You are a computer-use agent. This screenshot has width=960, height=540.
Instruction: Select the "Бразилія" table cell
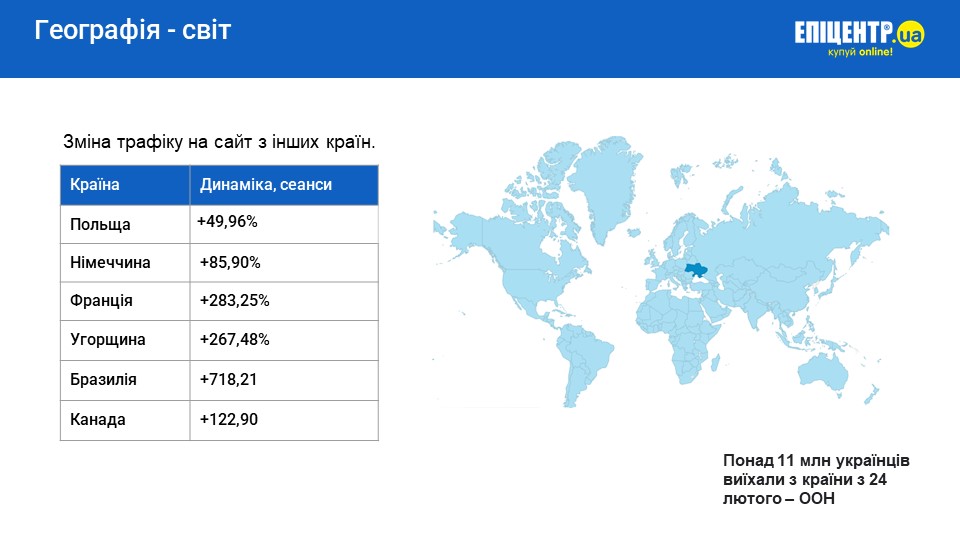point(103,380)
